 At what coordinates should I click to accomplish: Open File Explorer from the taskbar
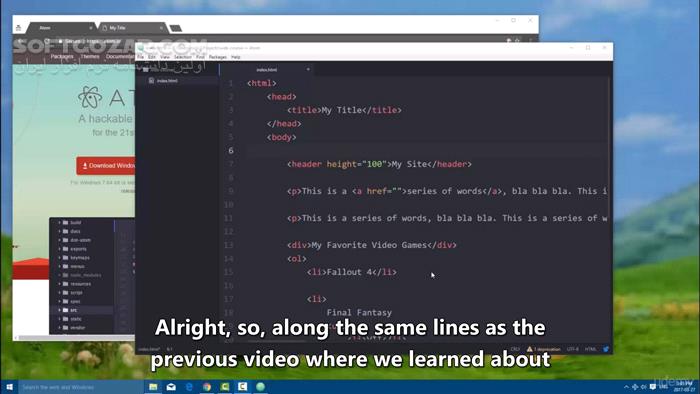click(x=153, y=387)
